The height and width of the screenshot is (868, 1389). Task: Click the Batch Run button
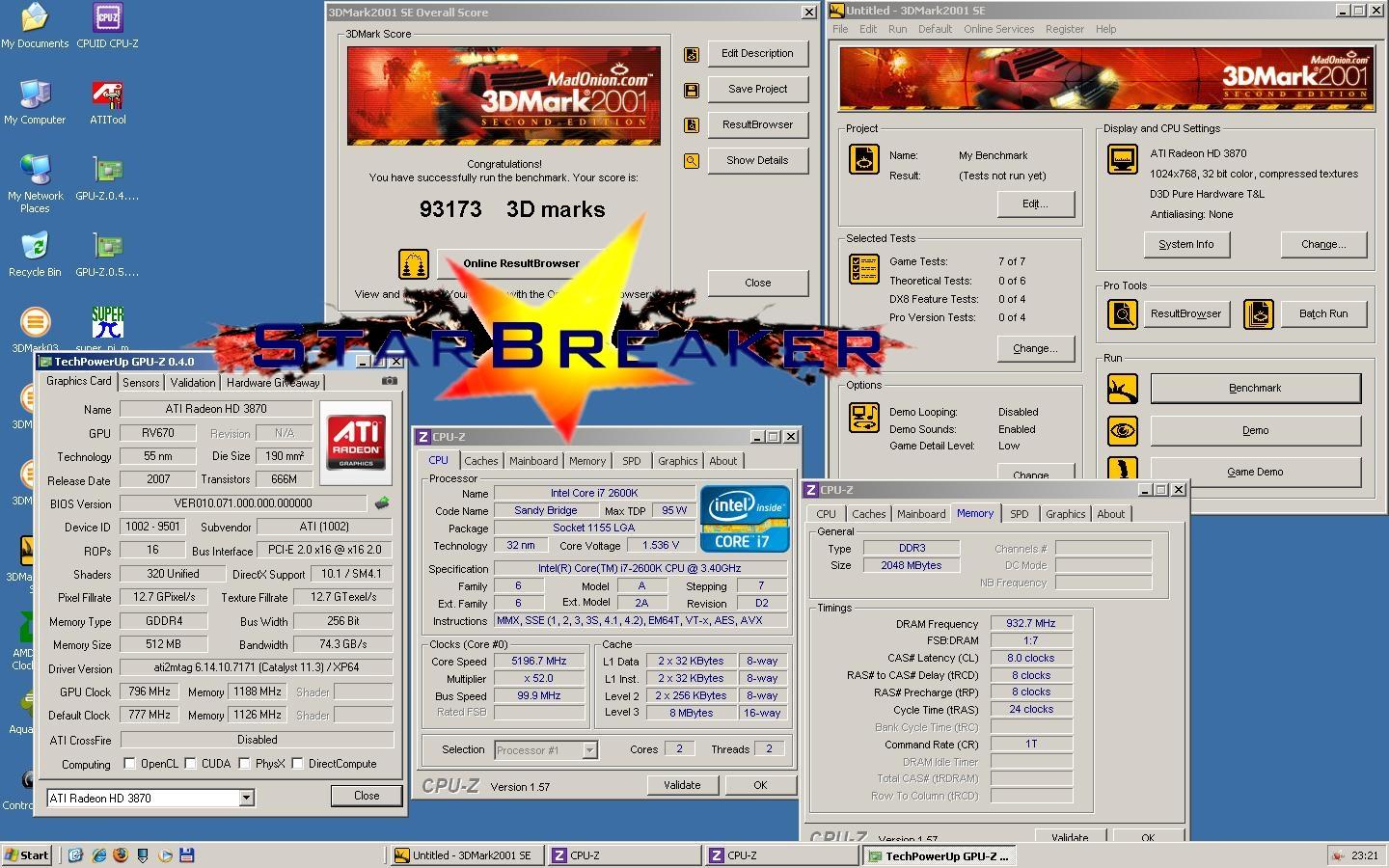[1323, 313]
